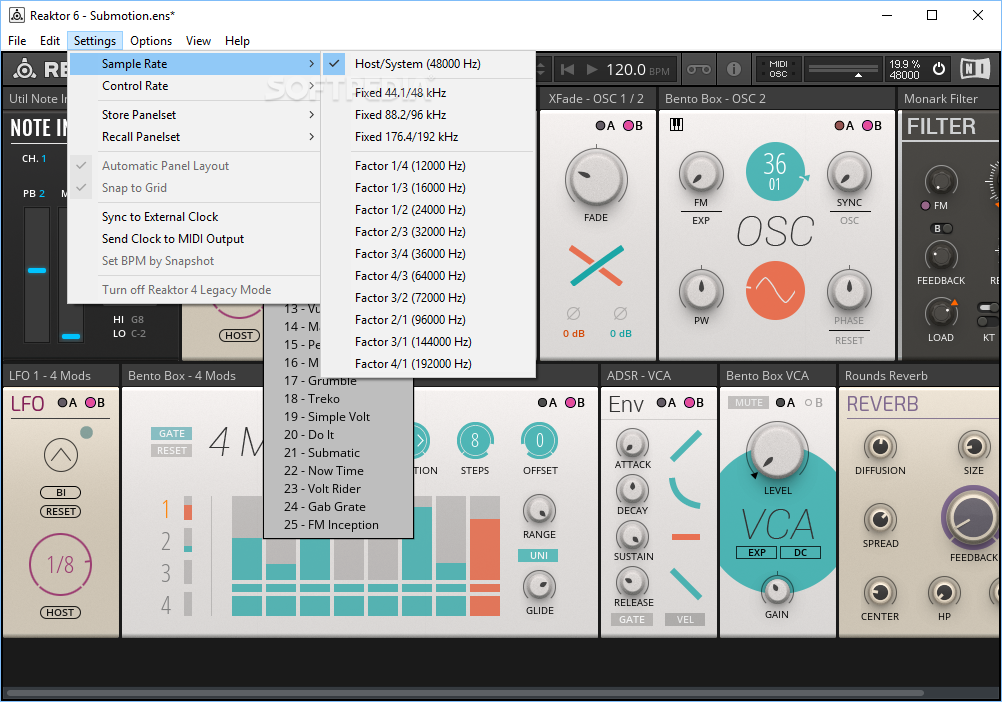This screenshot has width=1002, height=702.
Task: Expand the Store Panelset submenu
Action: (x=194, y=115)
